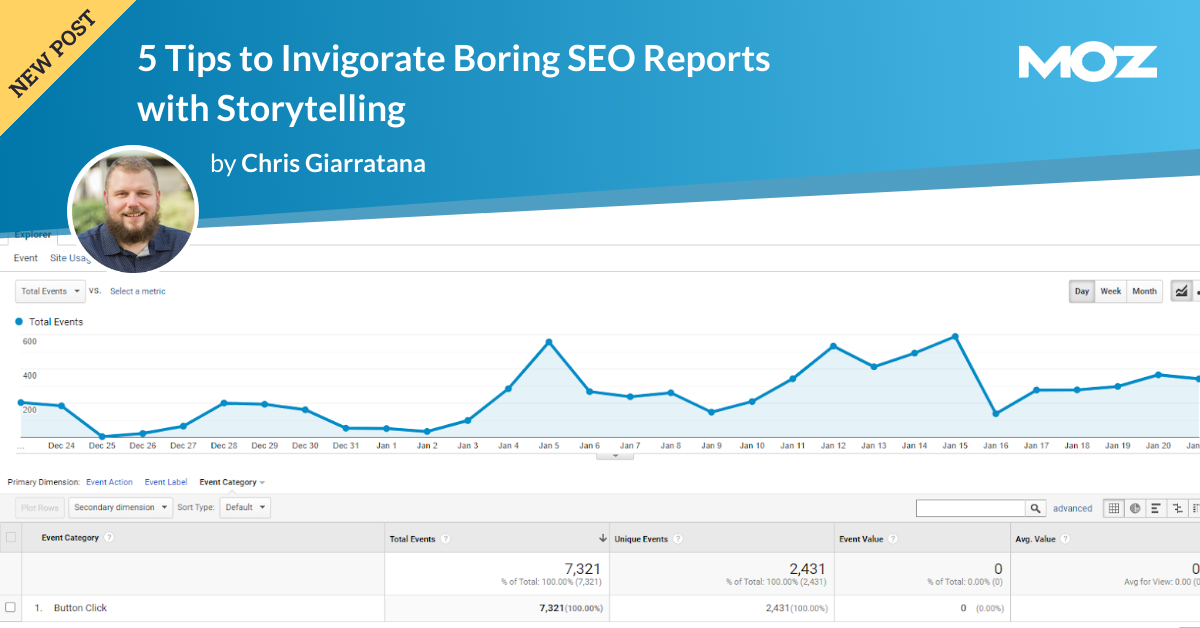Open the Sort Type Default dropdown

pos(245,507)
